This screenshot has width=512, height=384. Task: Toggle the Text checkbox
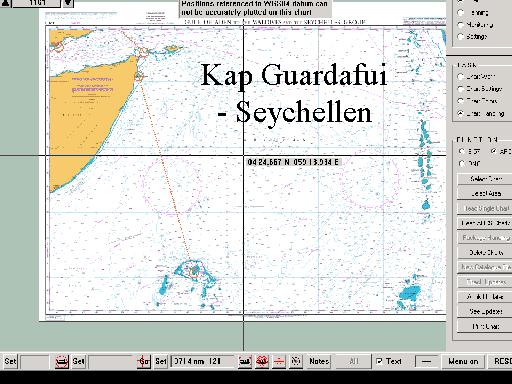[379, 361]
